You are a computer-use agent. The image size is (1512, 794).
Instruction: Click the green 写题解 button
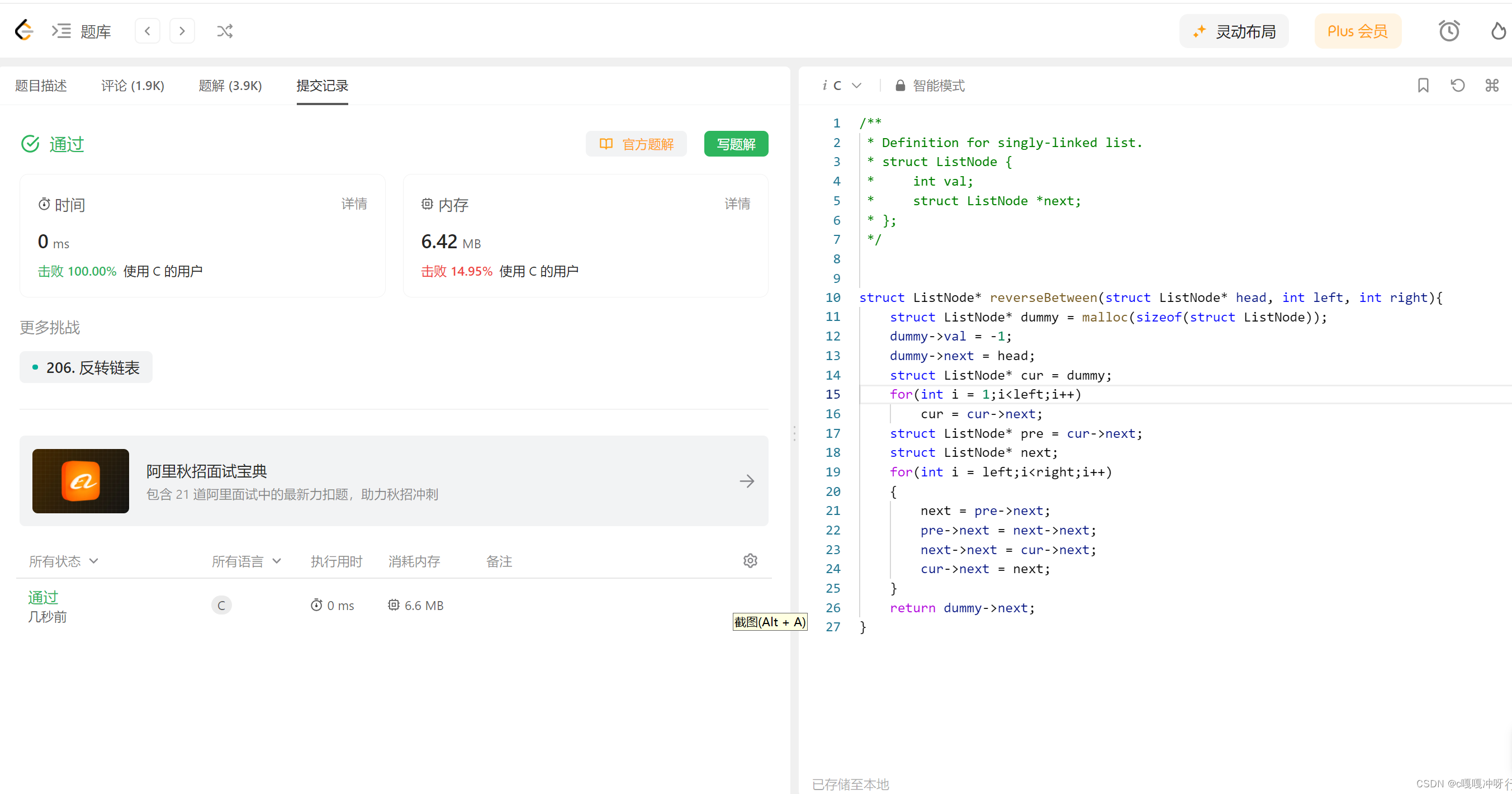click(x=736, y=144)
